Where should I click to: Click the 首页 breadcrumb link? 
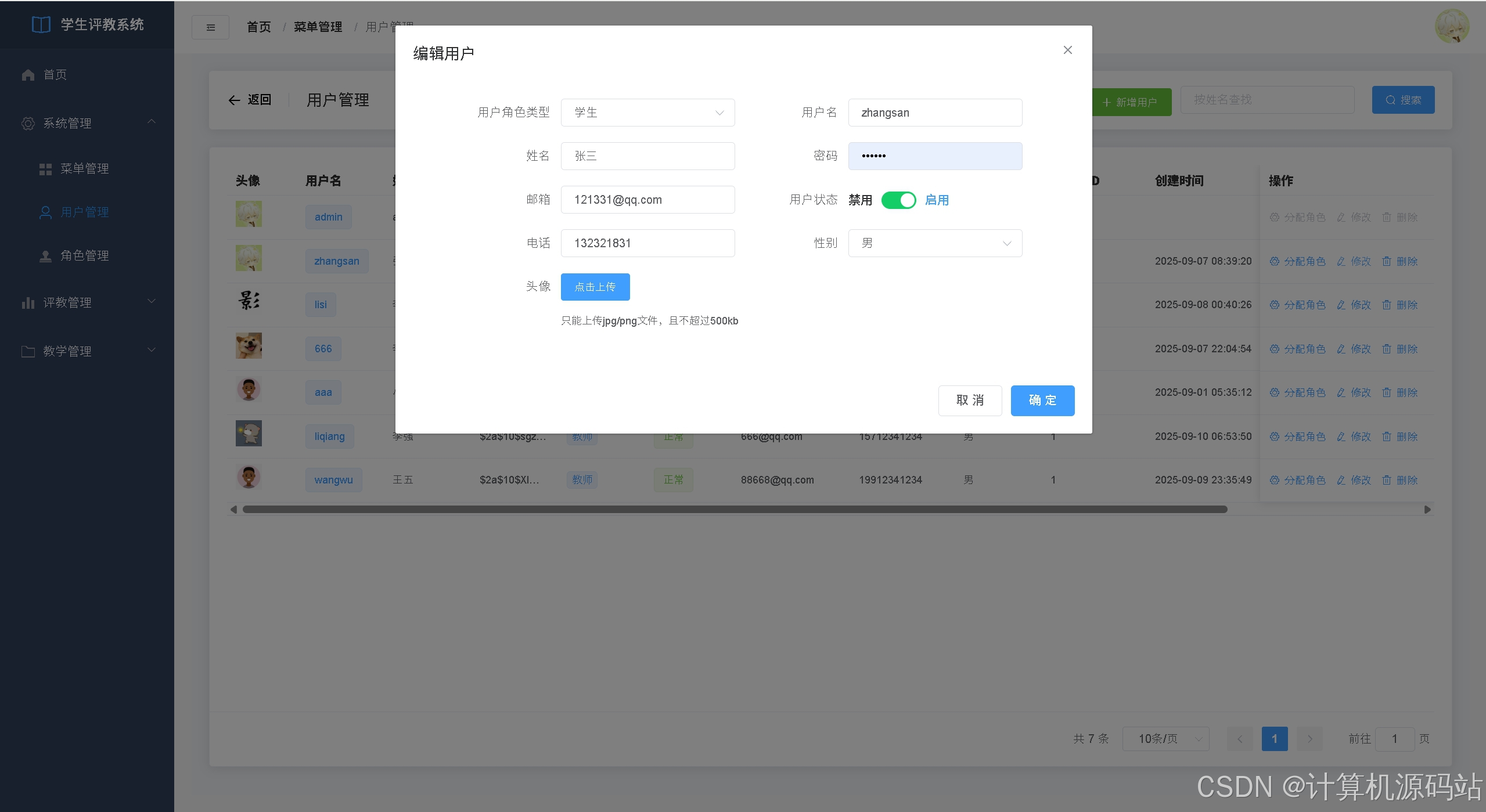coord(259,27)
